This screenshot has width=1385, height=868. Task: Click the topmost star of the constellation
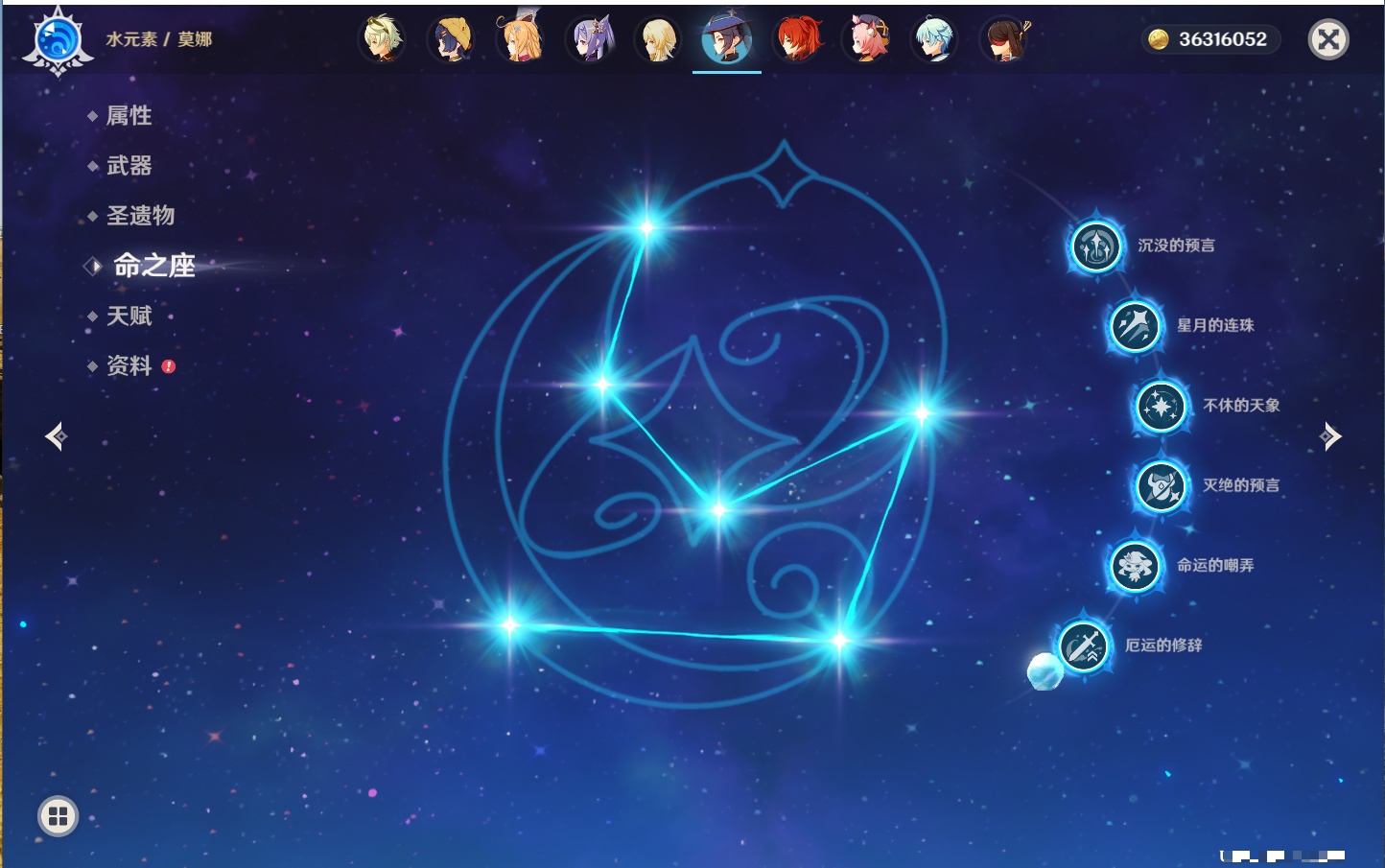pos(647,227)
